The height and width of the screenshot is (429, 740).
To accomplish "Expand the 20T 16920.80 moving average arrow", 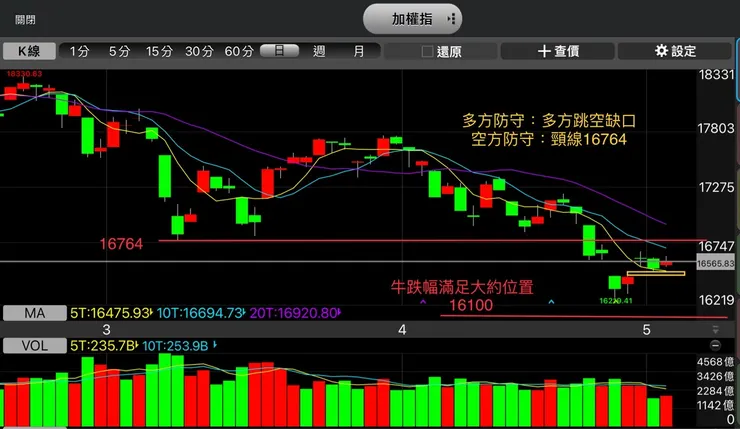I will click(x=339, y=312).
